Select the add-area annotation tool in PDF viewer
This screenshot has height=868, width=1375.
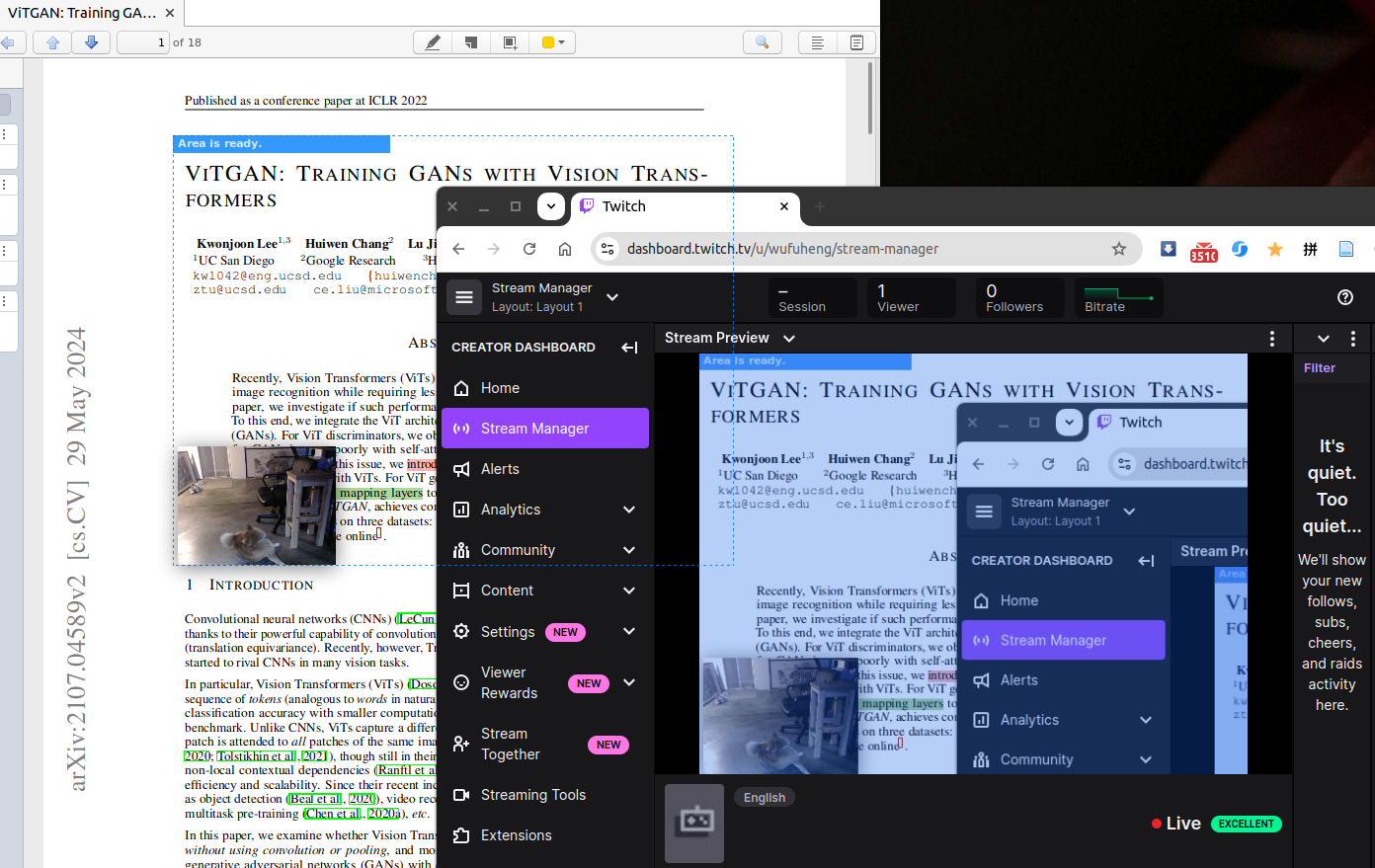coord(510,42)
